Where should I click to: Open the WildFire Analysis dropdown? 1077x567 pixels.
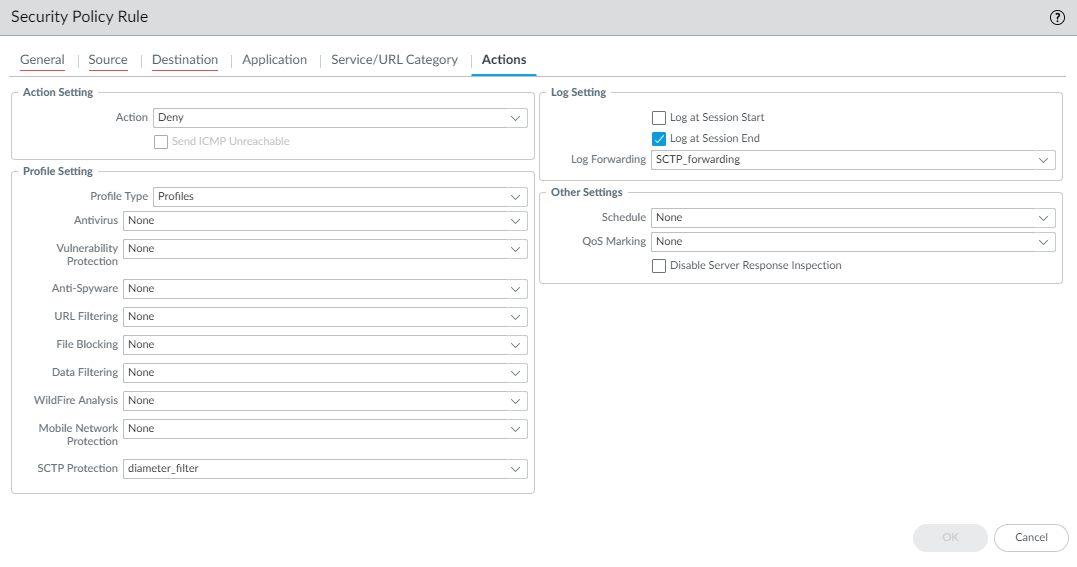tap(325, 401)
